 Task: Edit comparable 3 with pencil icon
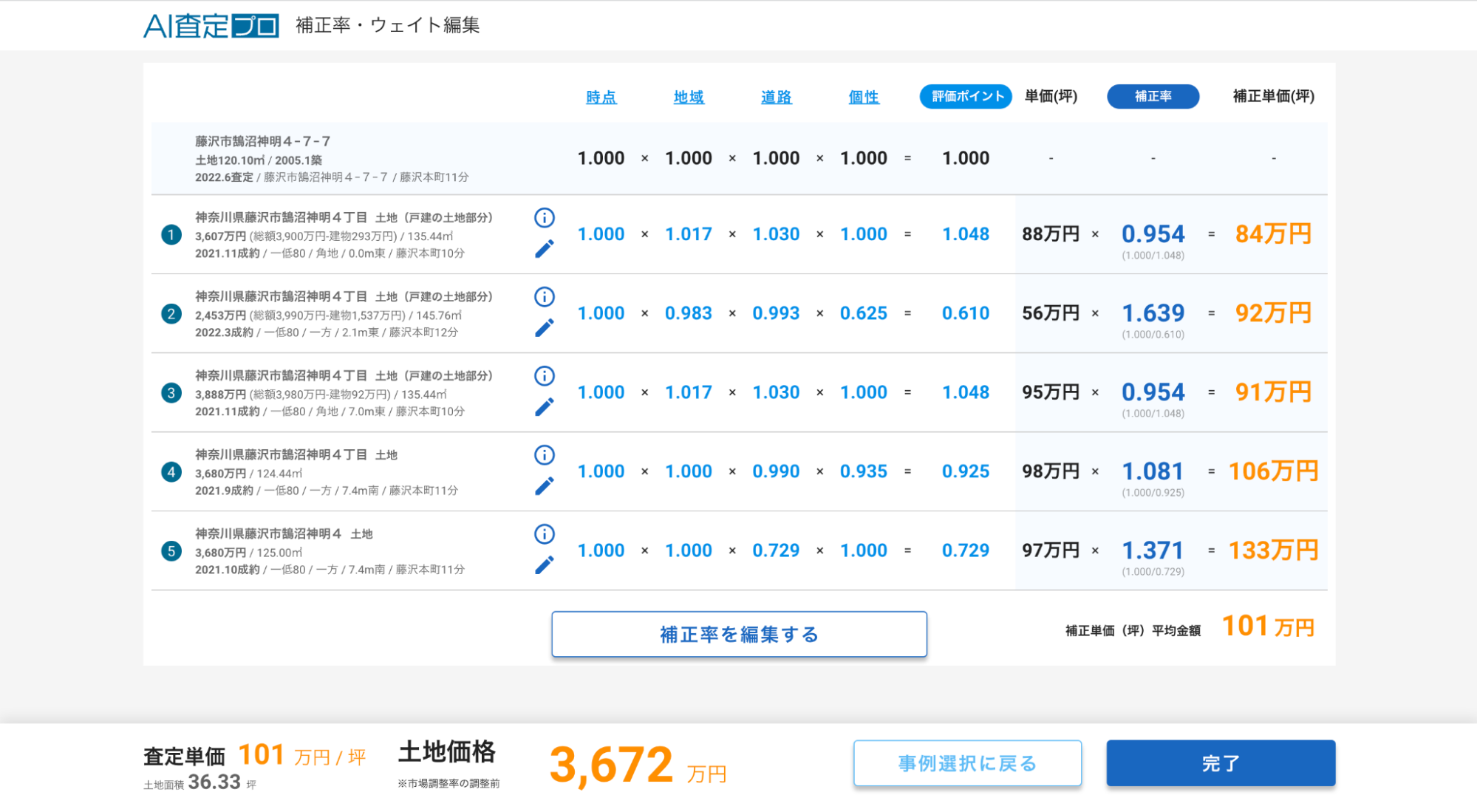[545, 407]
